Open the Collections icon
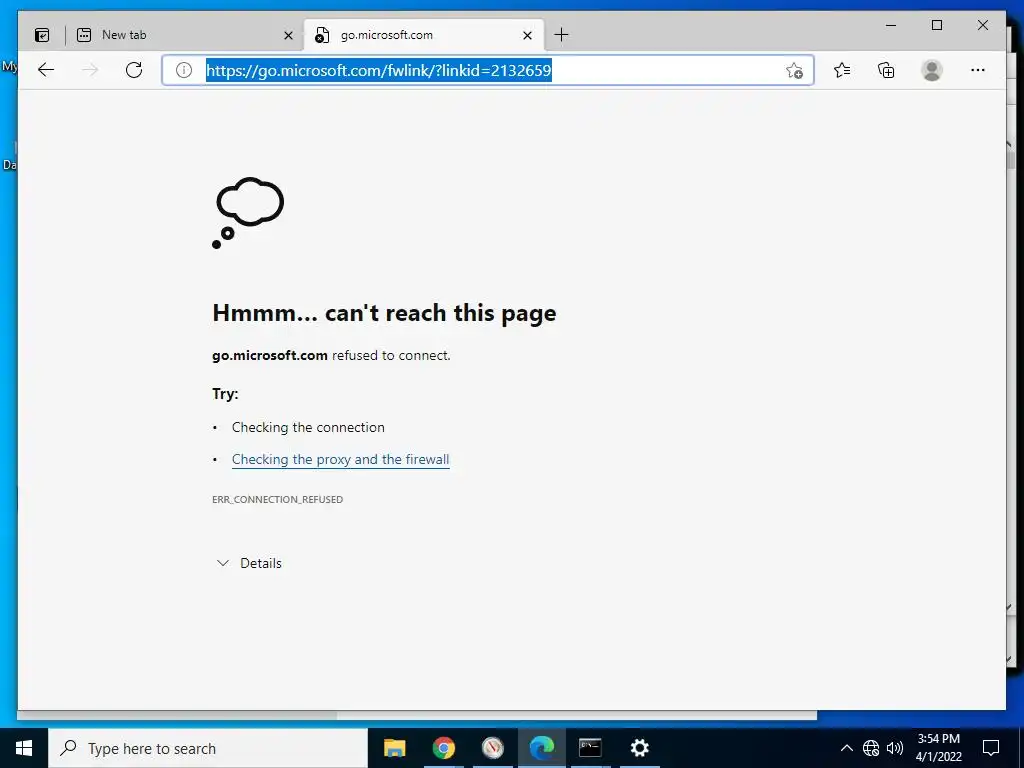Viewport: 1024px width, 768px height. (x=886, y=70)
